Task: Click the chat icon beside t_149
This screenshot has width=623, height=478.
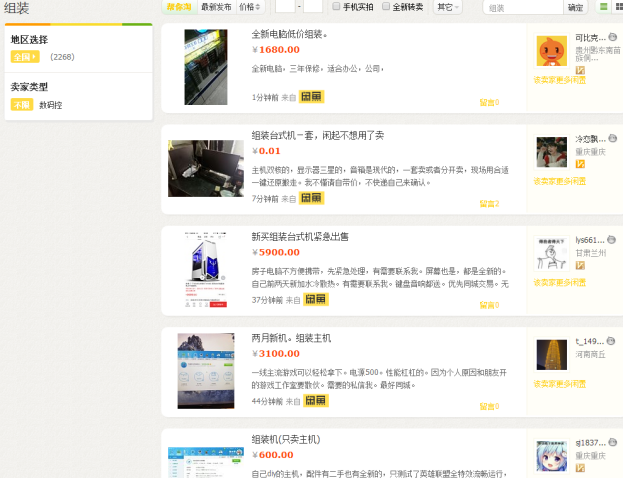Action: point(611,341)
